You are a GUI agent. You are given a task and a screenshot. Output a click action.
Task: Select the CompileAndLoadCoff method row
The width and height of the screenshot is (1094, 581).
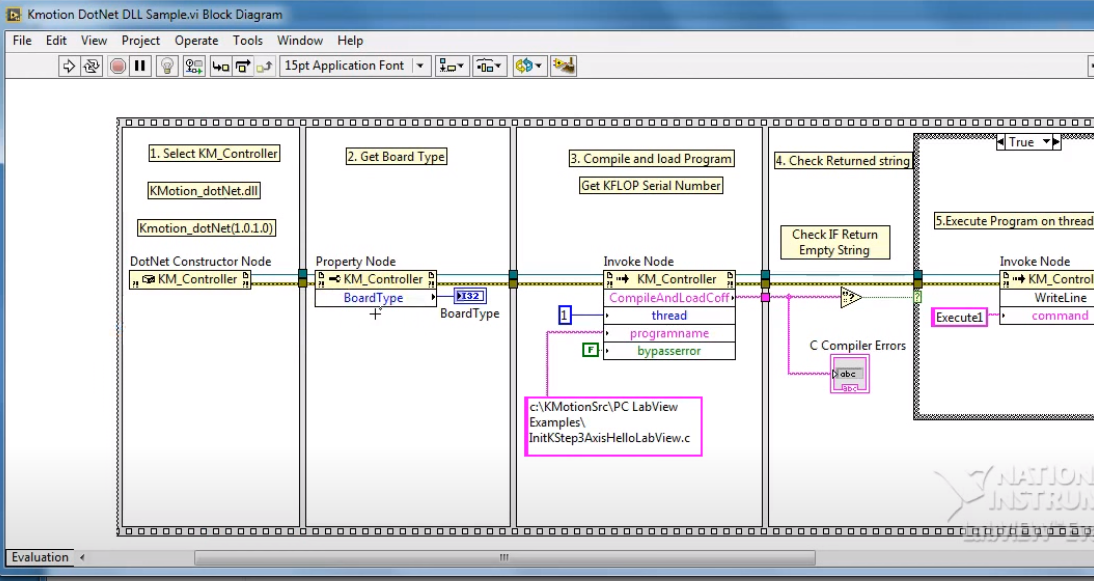coord(668,298)
